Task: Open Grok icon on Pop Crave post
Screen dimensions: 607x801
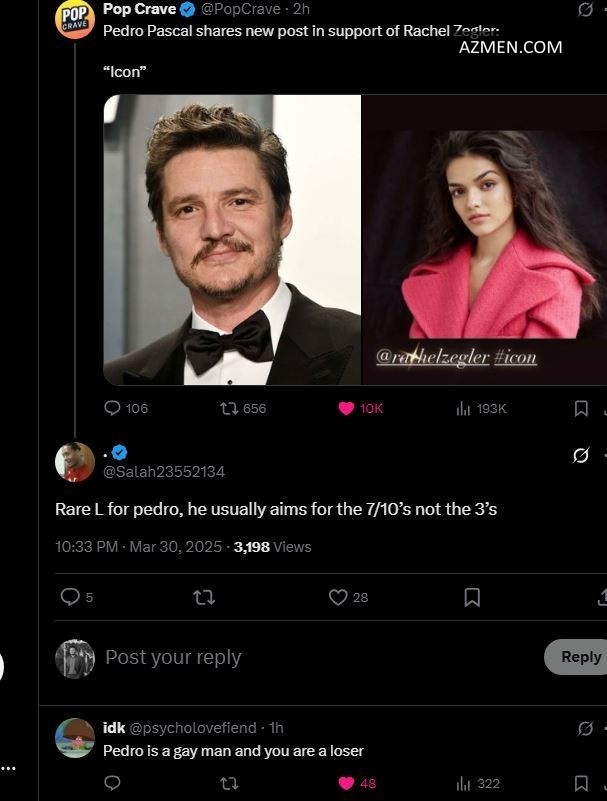Action: point(586,9)
